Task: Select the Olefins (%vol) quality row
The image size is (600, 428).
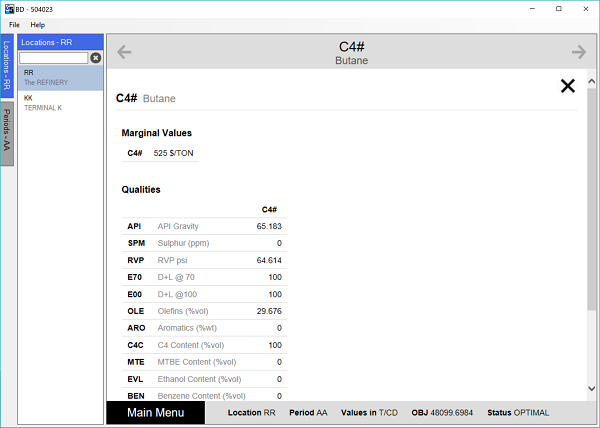Action: coord(203,311)
